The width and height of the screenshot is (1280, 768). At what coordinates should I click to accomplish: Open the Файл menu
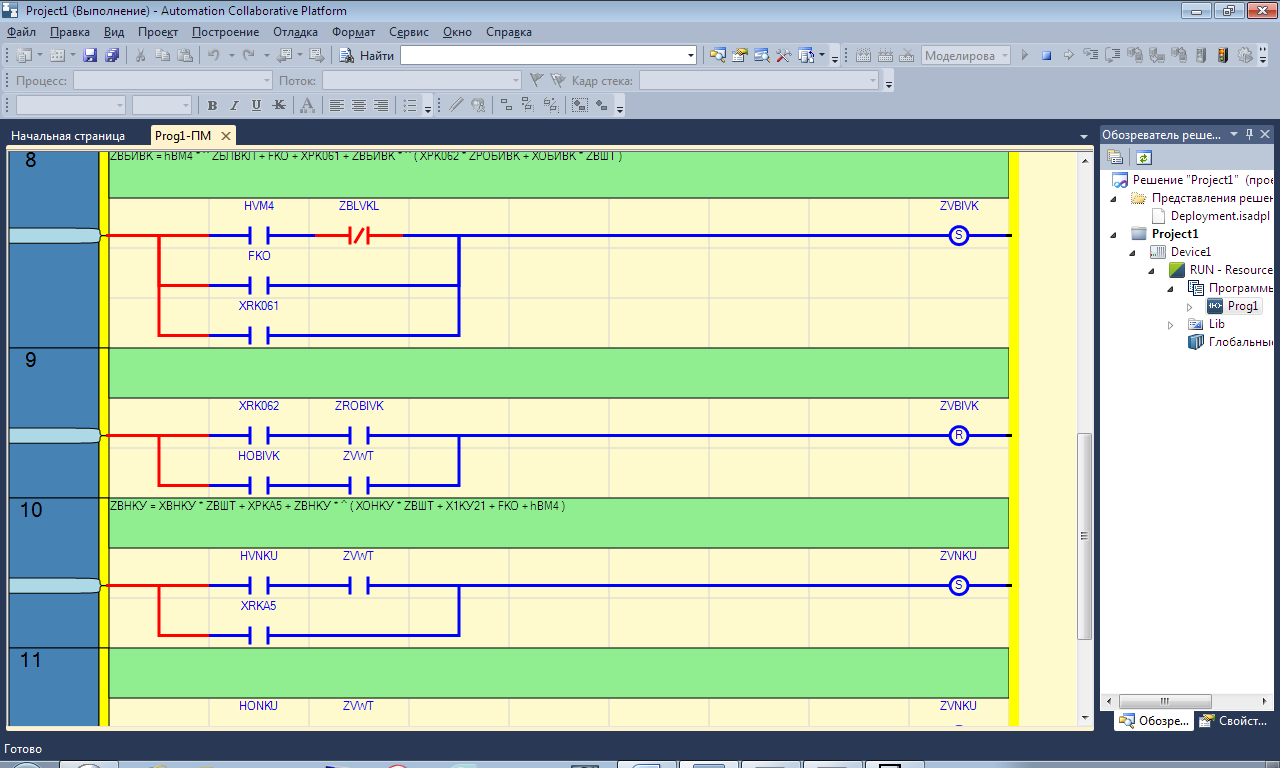20,32
